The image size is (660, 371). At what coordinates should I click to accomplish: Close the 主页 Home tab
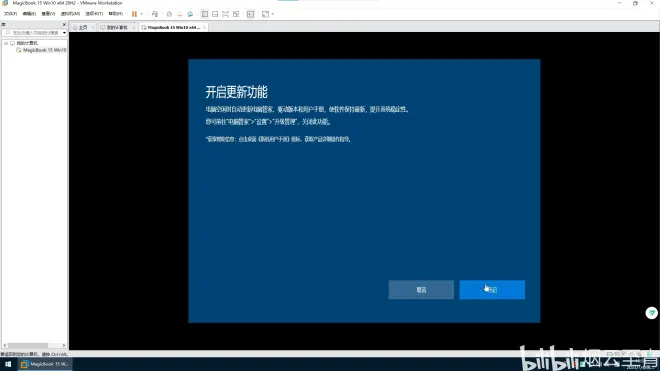tap(93, 27)
